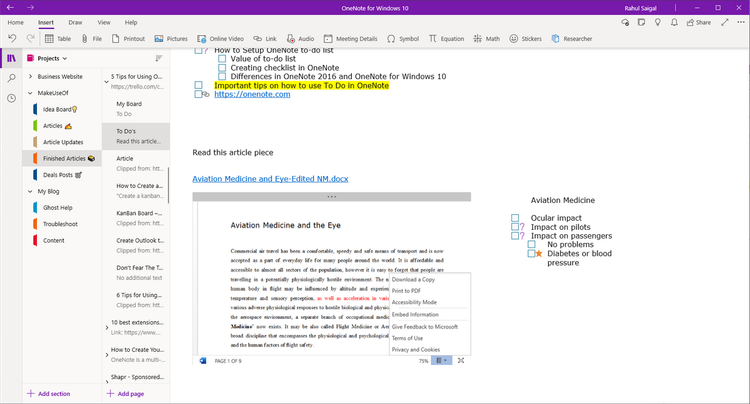
Task: Open 'Aviation Medicine and Eye-Edited NM.docx' link
Action: (x=270, y=179)
